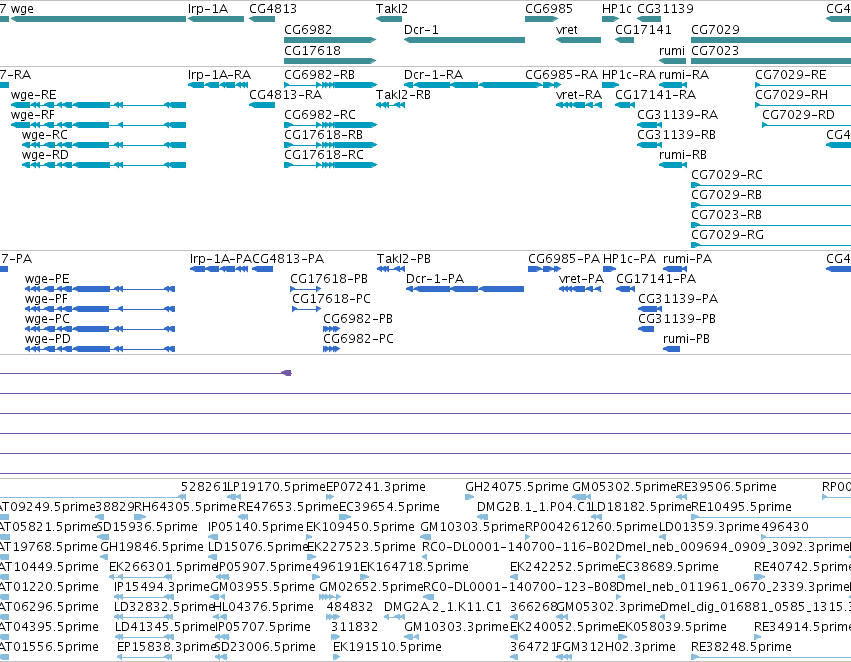851x662 pixels.
Task: Select the wge-RF transcript label
Action: click(x=33, y=114)
